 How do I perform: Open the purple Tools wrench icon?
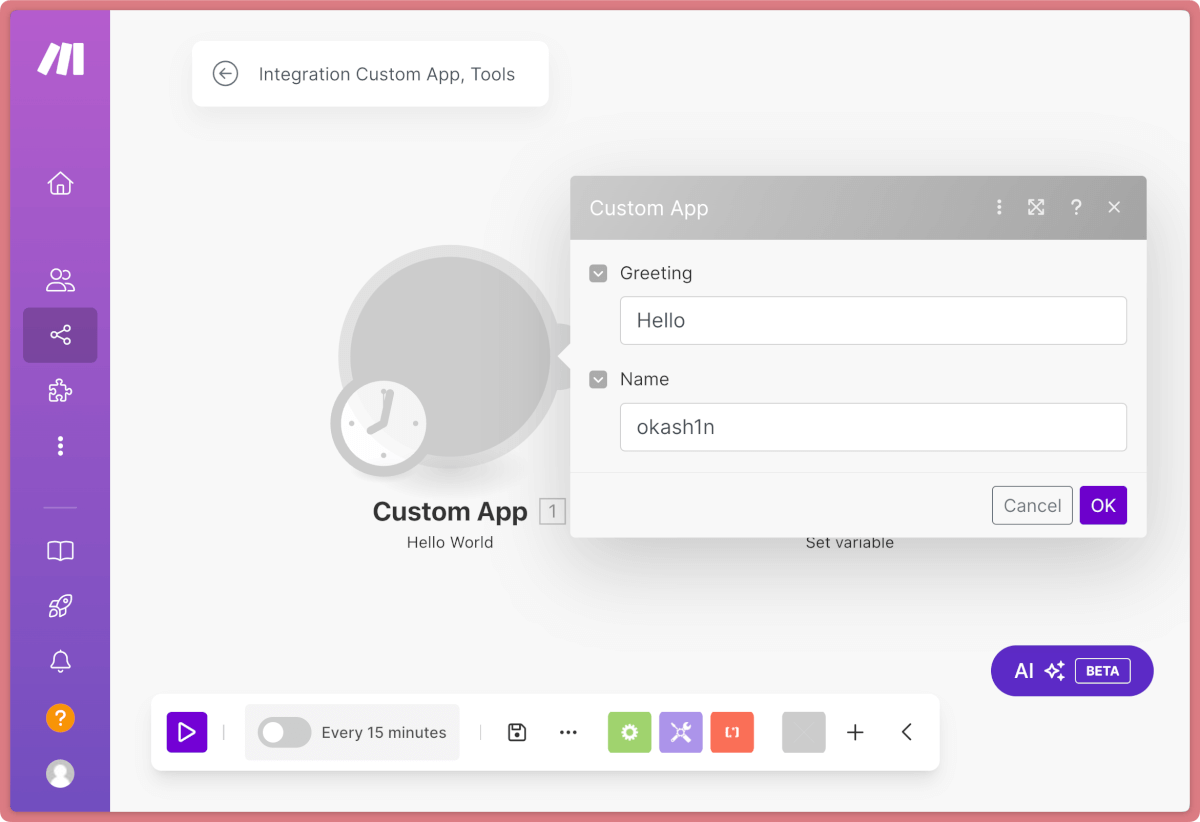tap(681, 732)
